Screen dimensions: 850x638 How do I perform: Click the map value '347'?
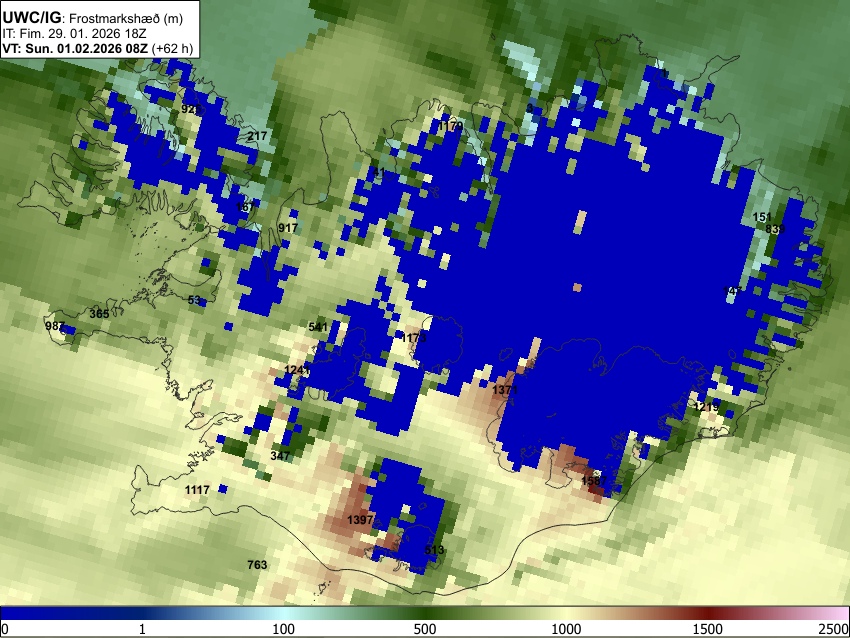(x=280, y=456)
